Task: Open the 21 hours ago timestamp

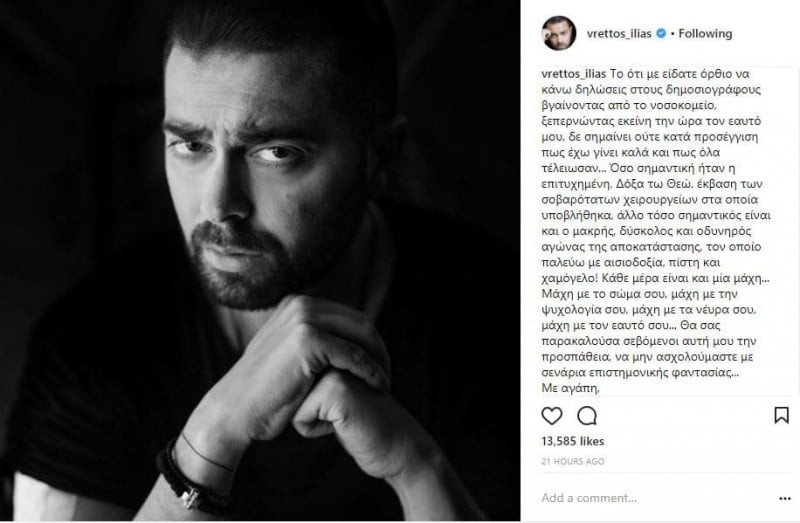Action: click(x=572, y=461)
